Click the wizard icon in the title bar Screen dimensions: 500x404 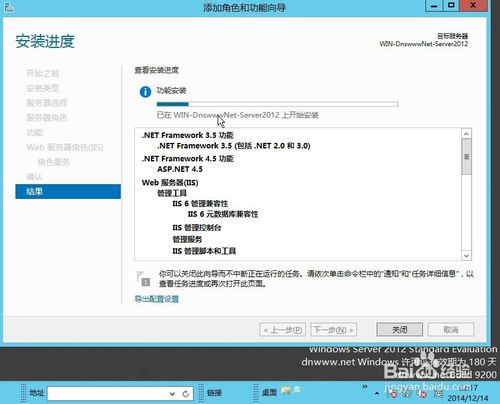(x=9, y=7)
